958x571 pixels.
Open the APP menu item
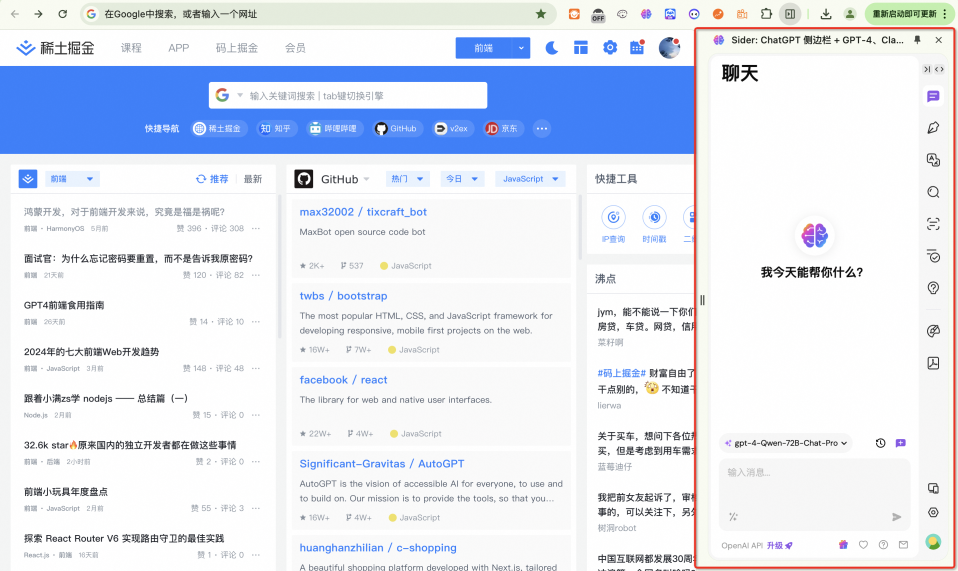(x=178, y=48)
